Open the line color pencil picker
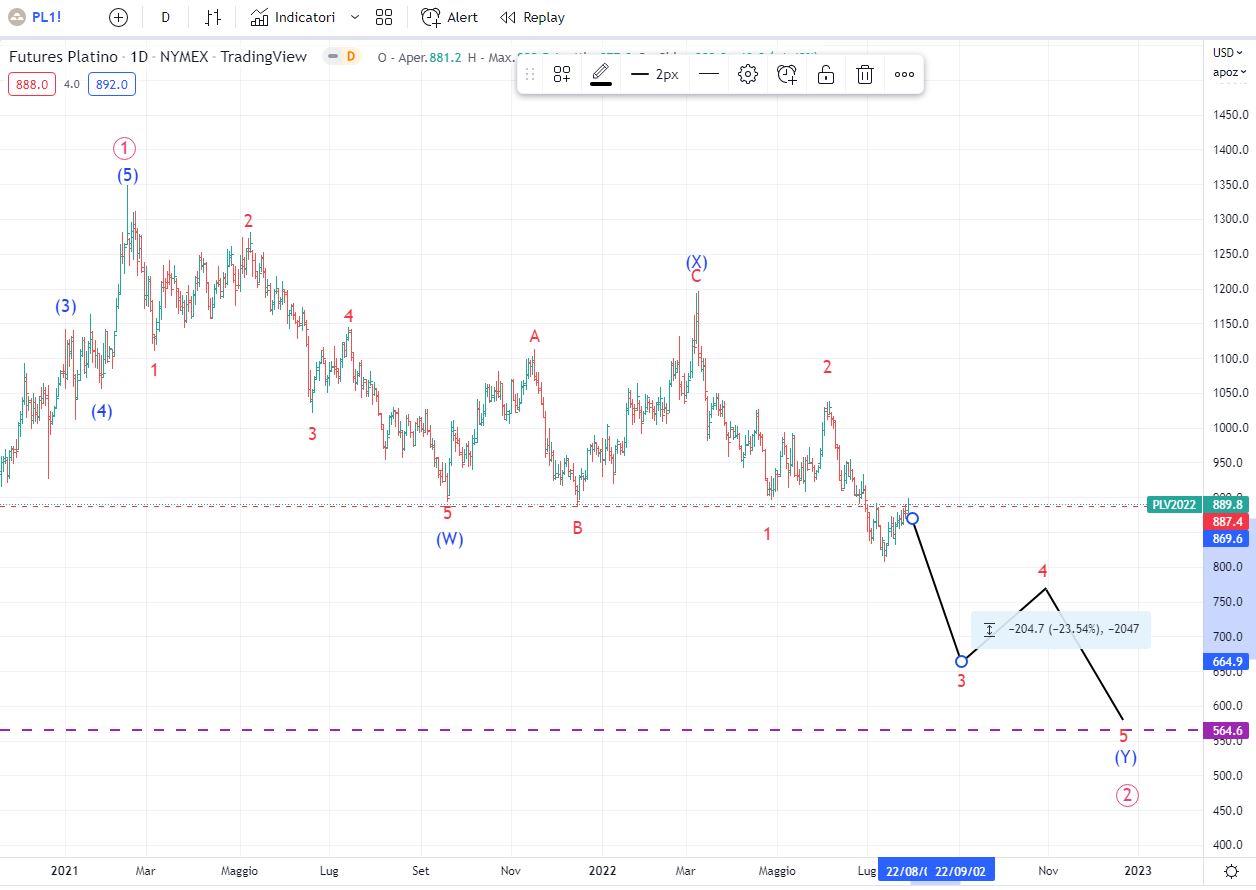Image resolution: width=1256 pixels, height=890 pixels. click(x=601, y=74)
